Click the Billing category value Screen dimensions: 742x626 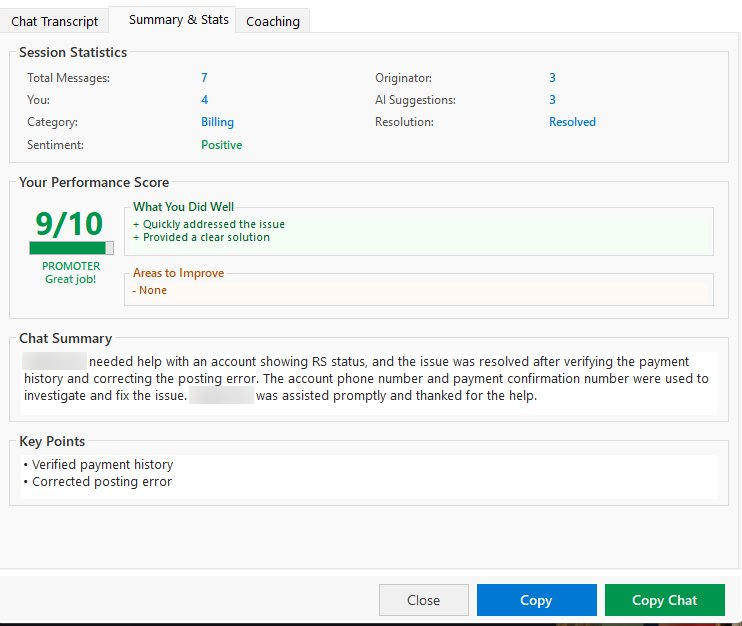pyautogui.click(x=217, y=122)
